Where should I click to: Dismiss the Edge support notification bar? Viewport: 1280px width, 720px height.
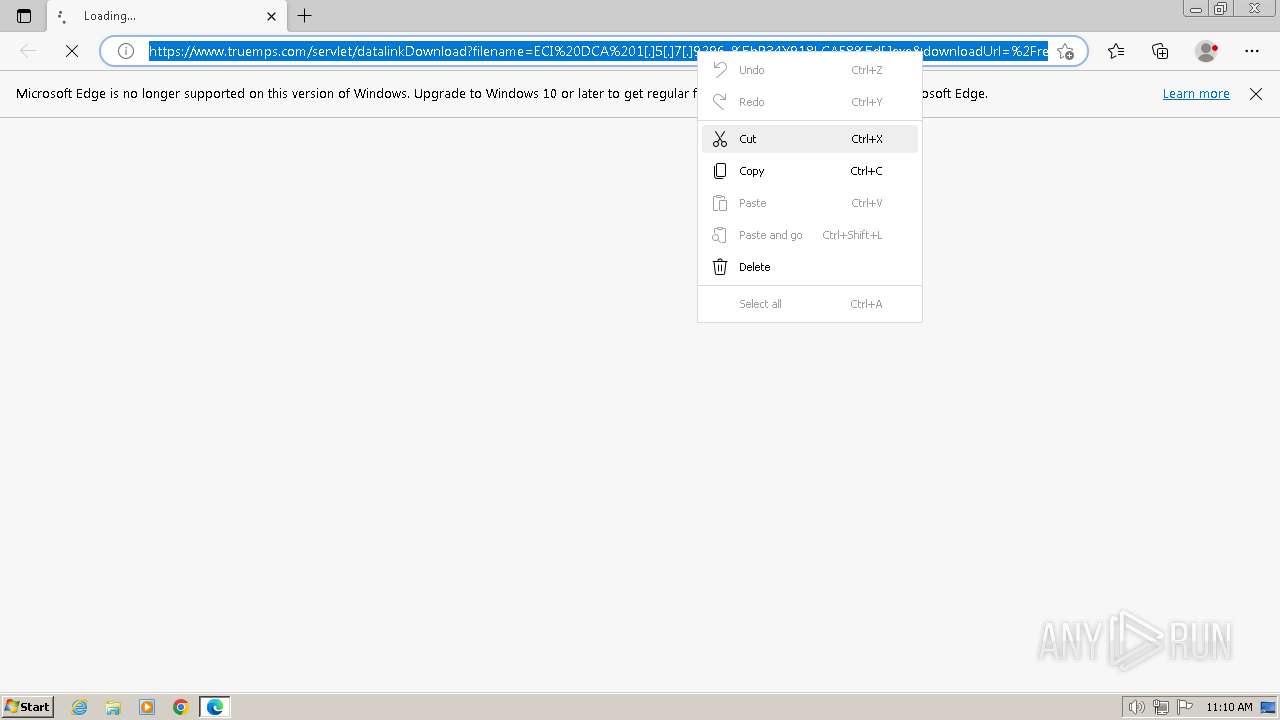coord(1256,94)
